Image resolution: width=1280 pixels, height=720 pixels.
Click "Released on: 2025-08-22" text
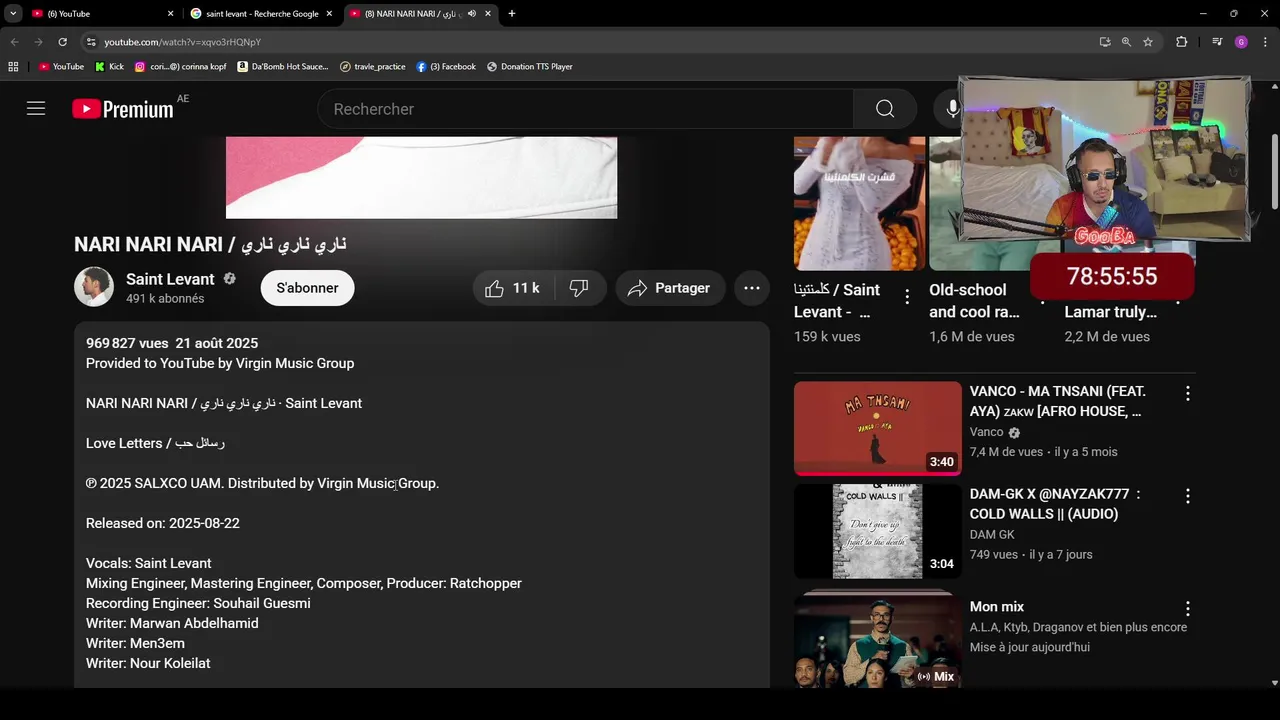tap(163, 523)
